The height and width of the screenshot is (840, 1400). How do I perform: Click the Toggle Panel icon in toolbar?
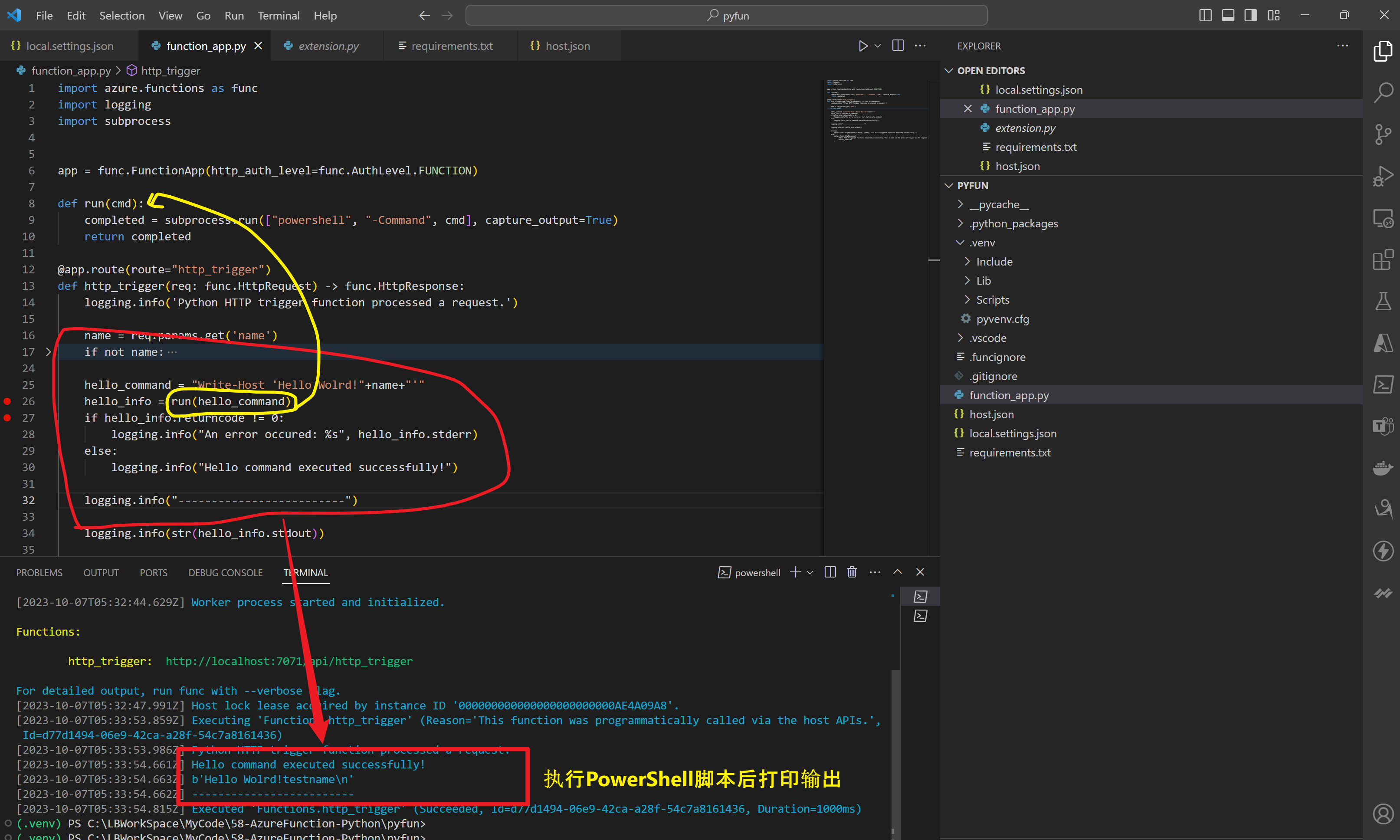(x=1229, y=15)
